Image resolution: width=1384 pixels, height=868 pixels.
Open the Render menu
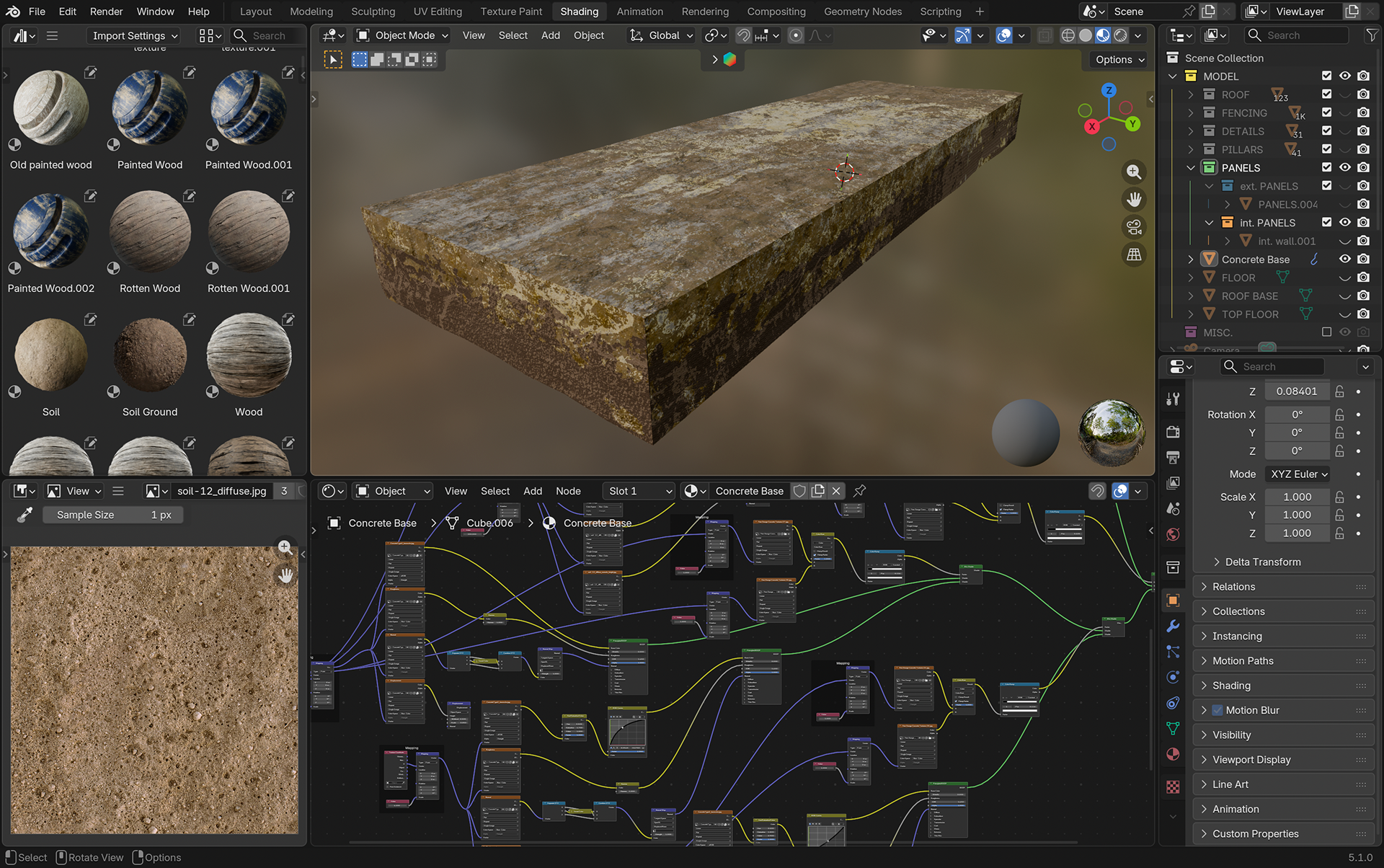point(106,12)
